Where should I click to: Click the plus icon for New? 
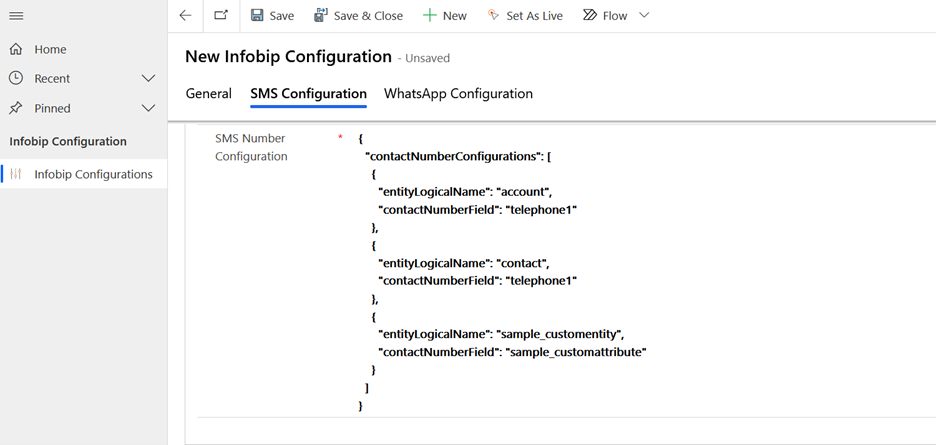click(x=429, y=16)
